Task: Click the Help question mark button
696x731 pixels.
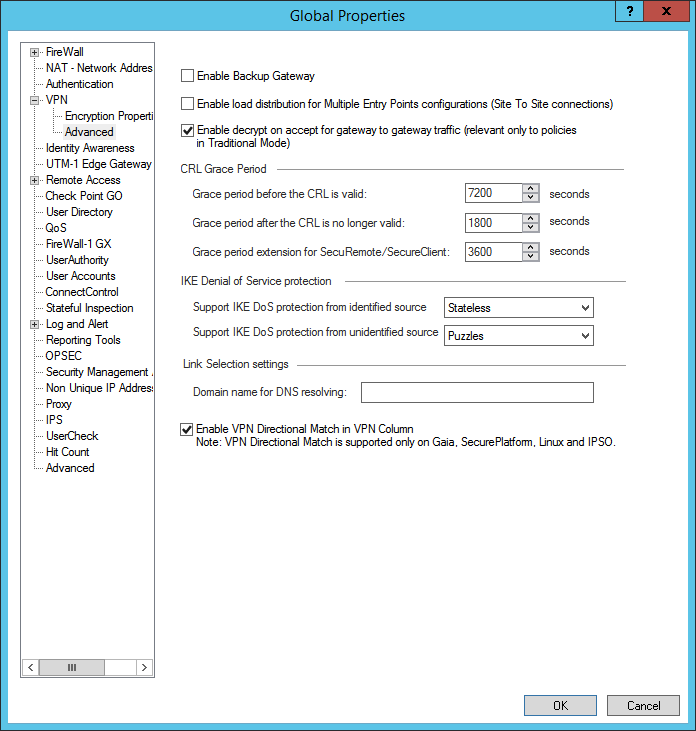Action: coord(628,12)
